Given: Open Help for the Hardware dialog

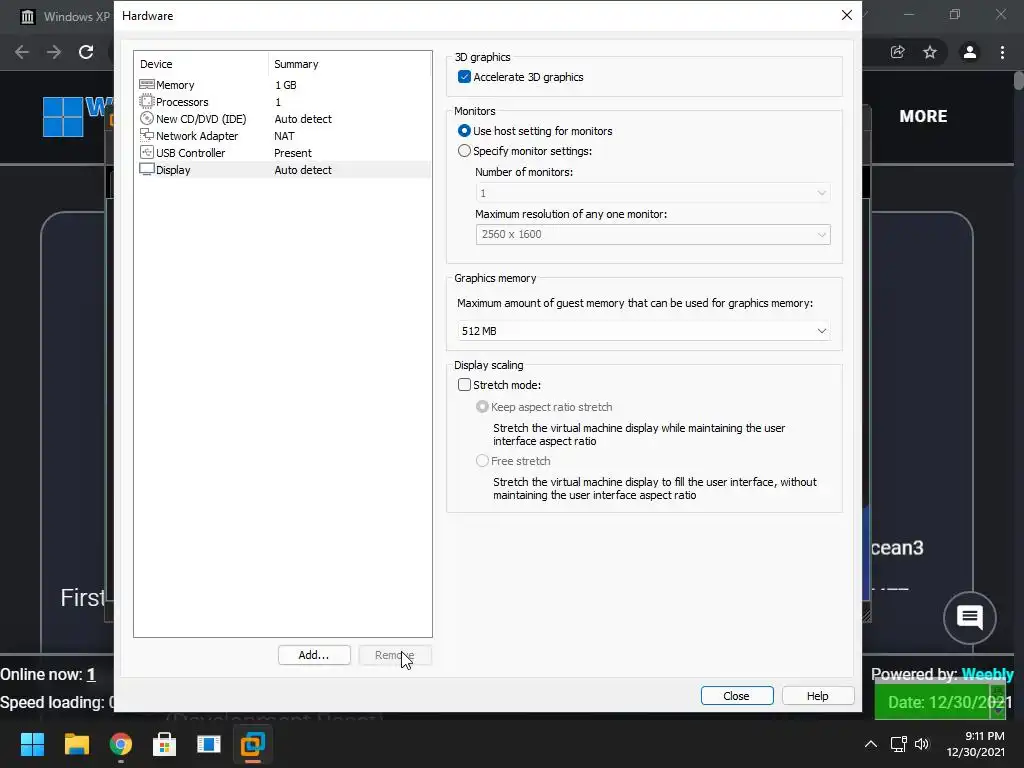Looking at the screenshot, I should click(x=818, y=696).
